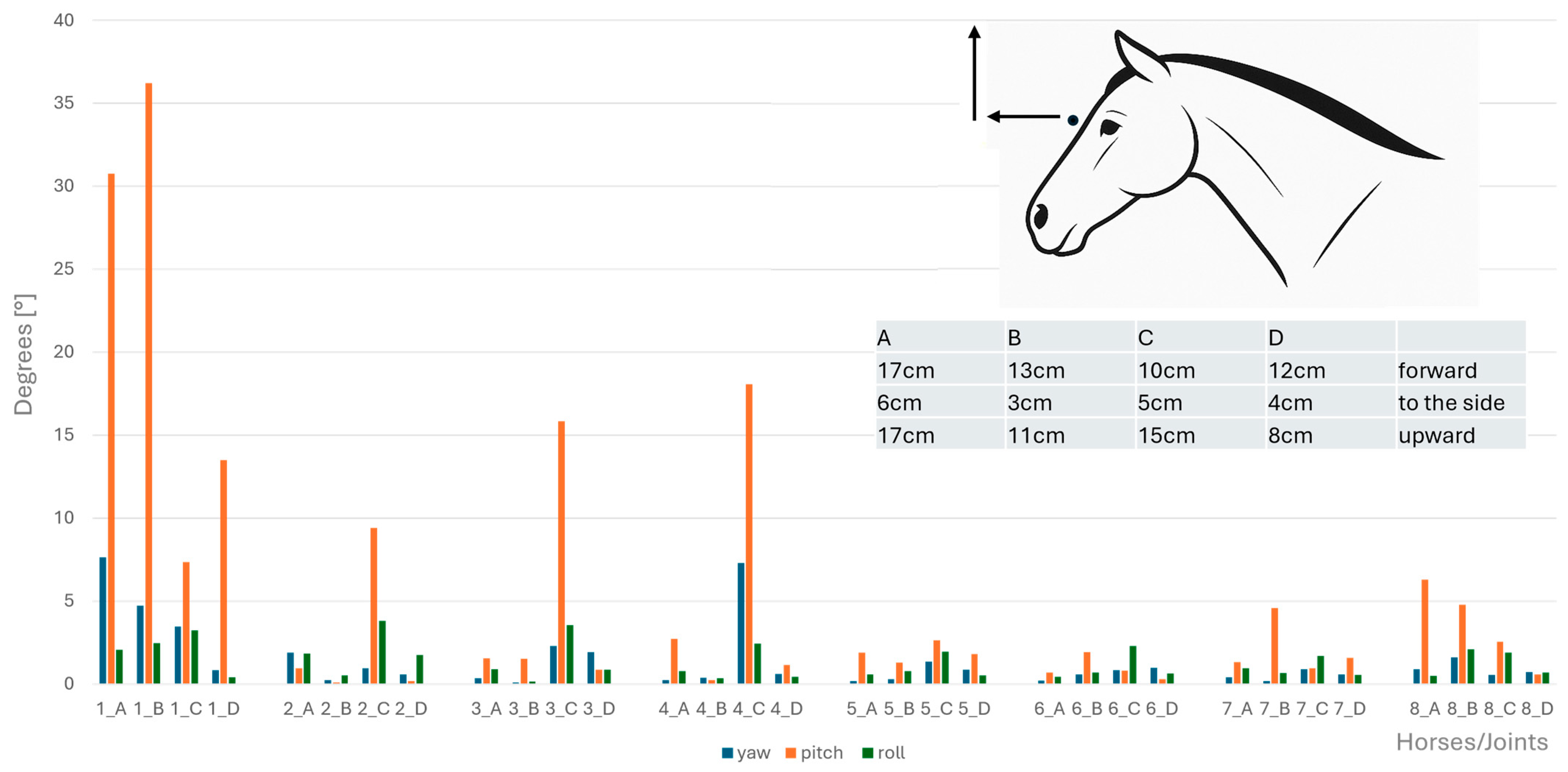Click the 'forward' row label
1568x772 pixels.
(x=1438, y=370)
